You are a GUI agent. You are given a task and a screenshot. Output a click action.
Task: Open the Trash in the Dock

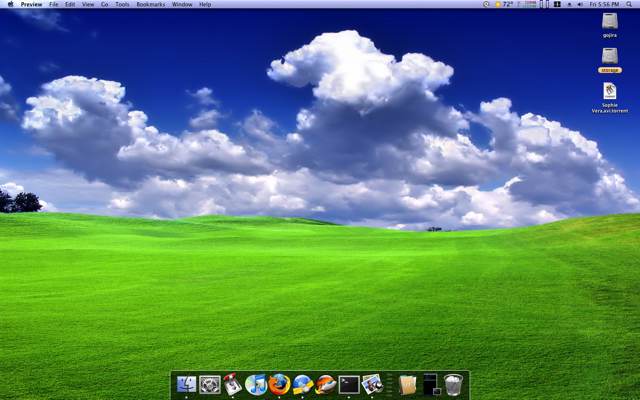point(453,384)
